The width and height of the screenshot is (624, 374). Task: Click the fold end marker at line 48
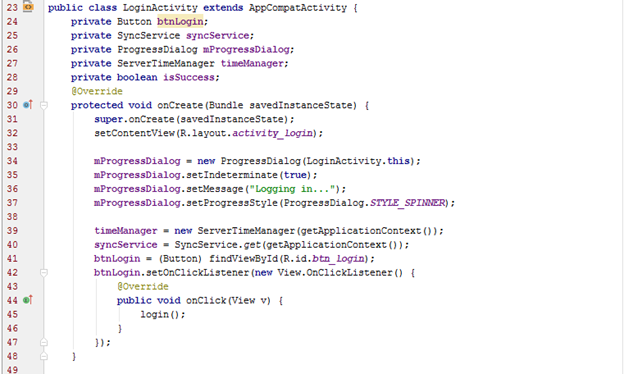tap(44, 356)
